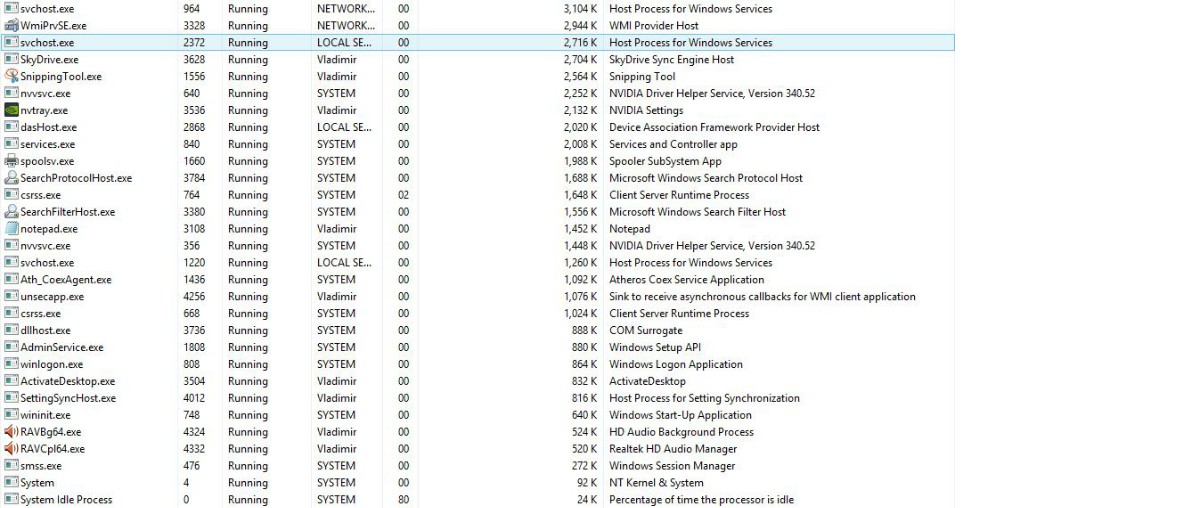Click the 'NVIDIA Settings' description
Image resolution: width=1200 pixels, height=508 pixels.
click(x=646, y=111)
